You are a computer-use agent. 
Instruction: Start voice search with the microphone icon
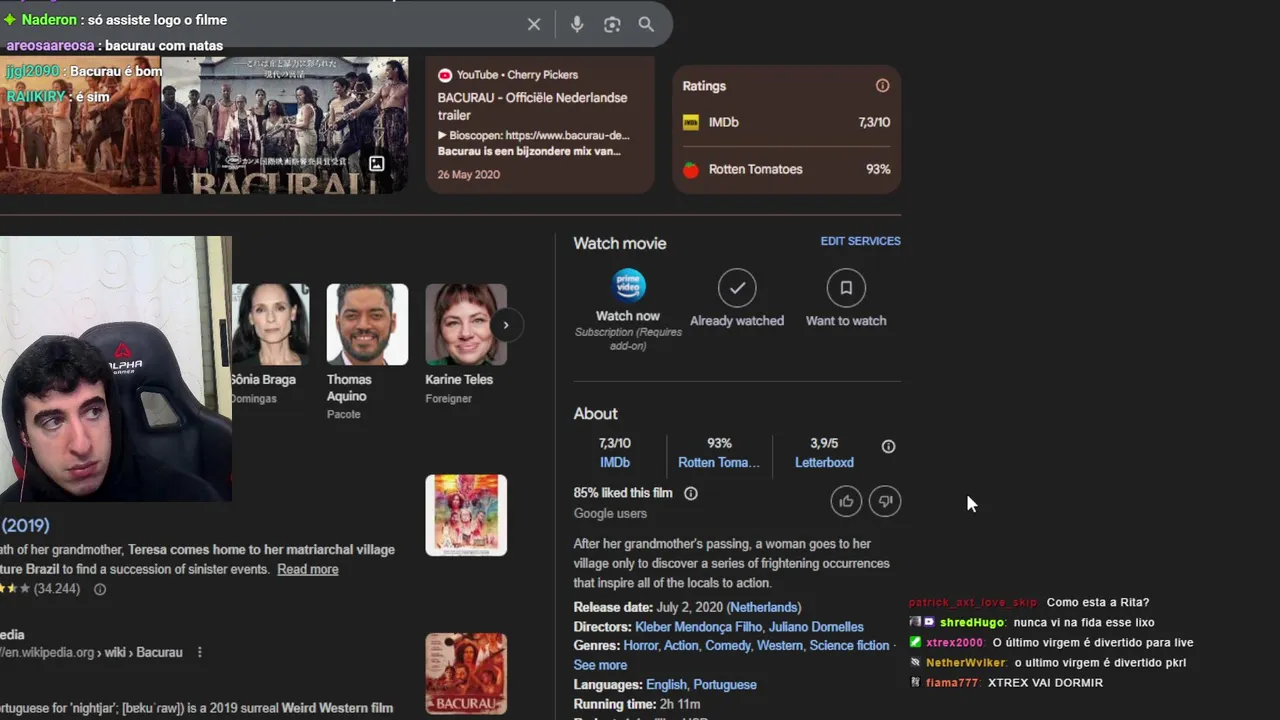tap(577, 24)
